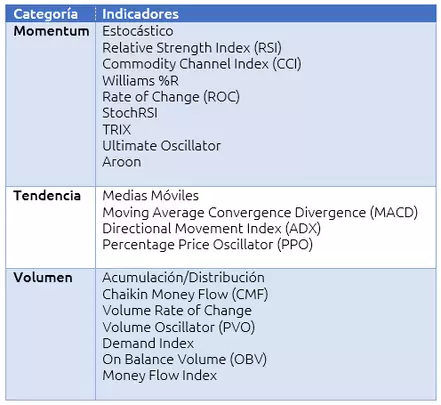The image size is (441, 405).
Task: Click the Categoría column header
Action: pos(50,14)
